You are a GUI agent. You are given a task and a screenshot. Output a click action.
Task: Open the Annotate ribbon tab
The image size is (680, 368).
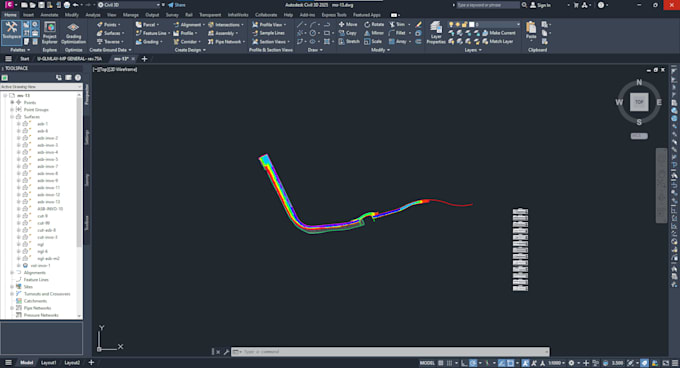tap(49, 15)
